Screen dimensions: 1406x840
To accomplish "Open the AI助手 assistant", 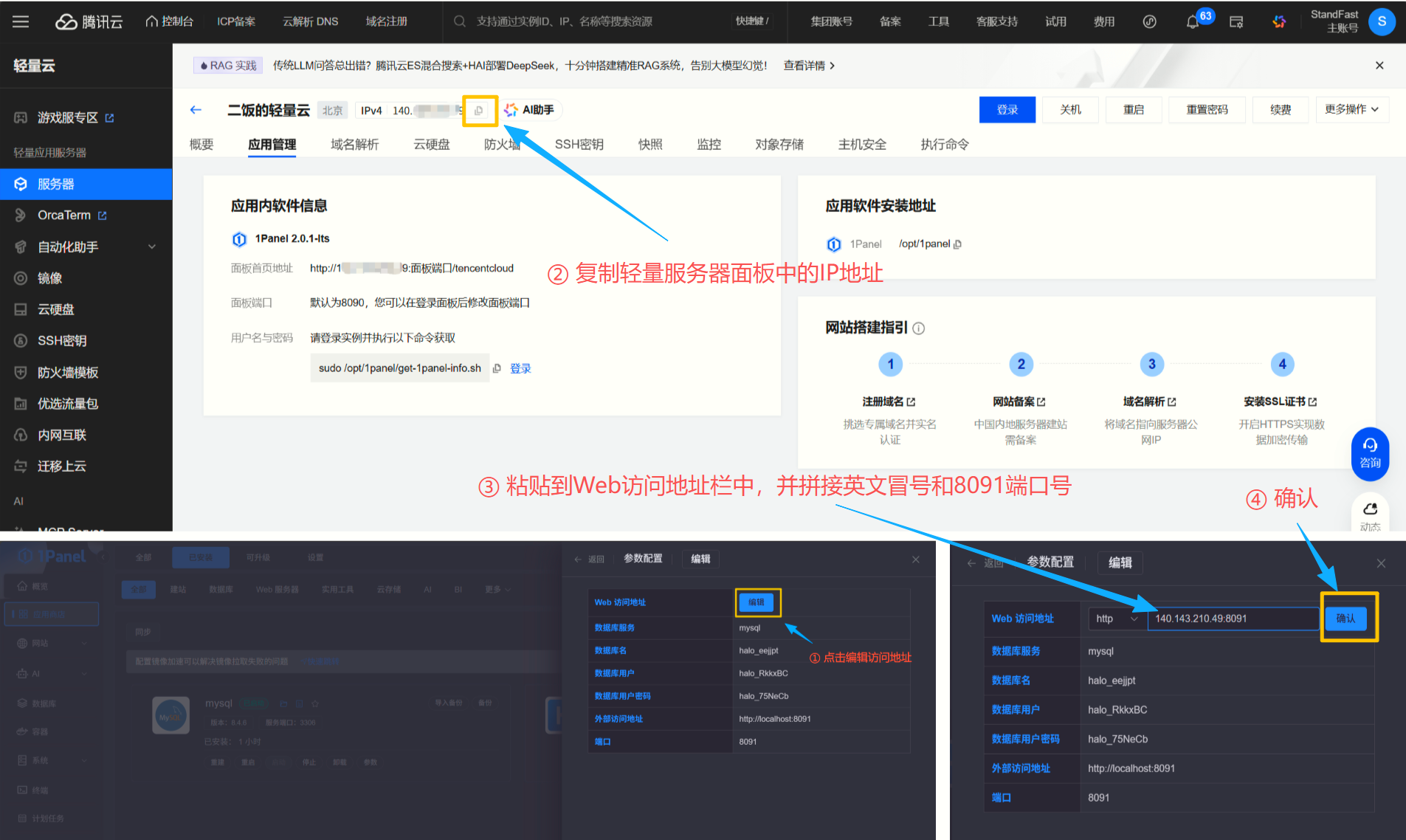I will (x=531, y=109).
